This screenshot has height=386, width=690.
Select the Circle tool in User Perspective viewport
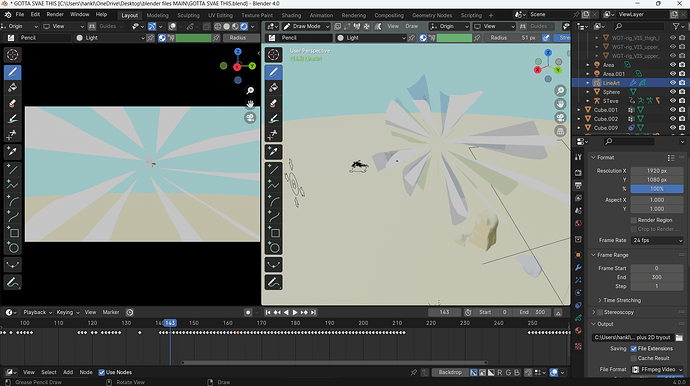tap(273, 248)
